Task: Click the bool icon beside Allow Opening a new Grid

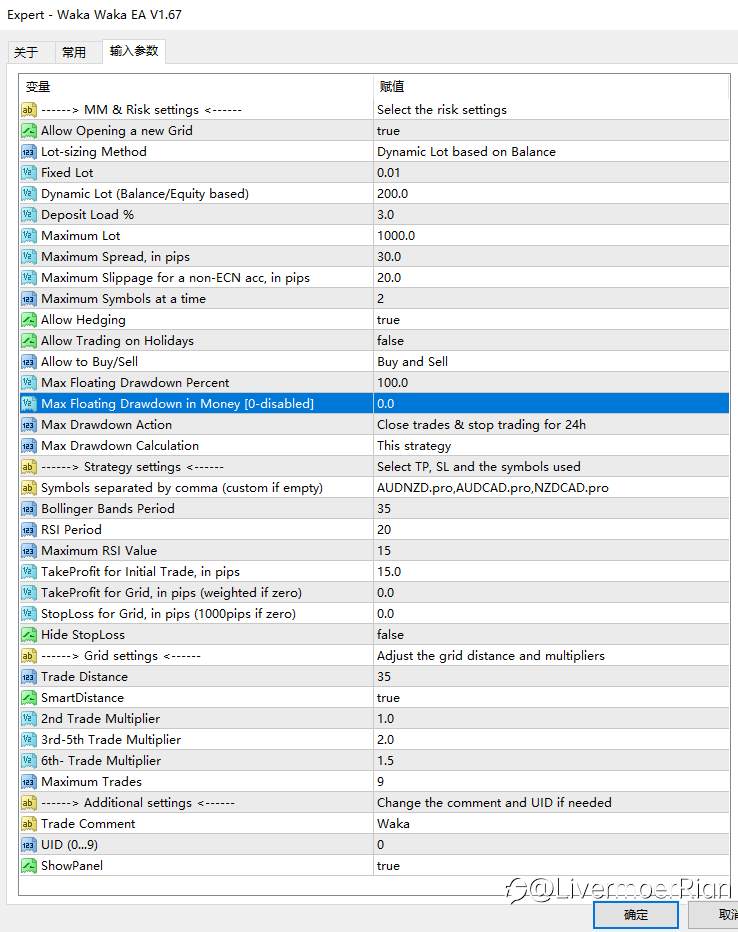Action: point(29,131)
